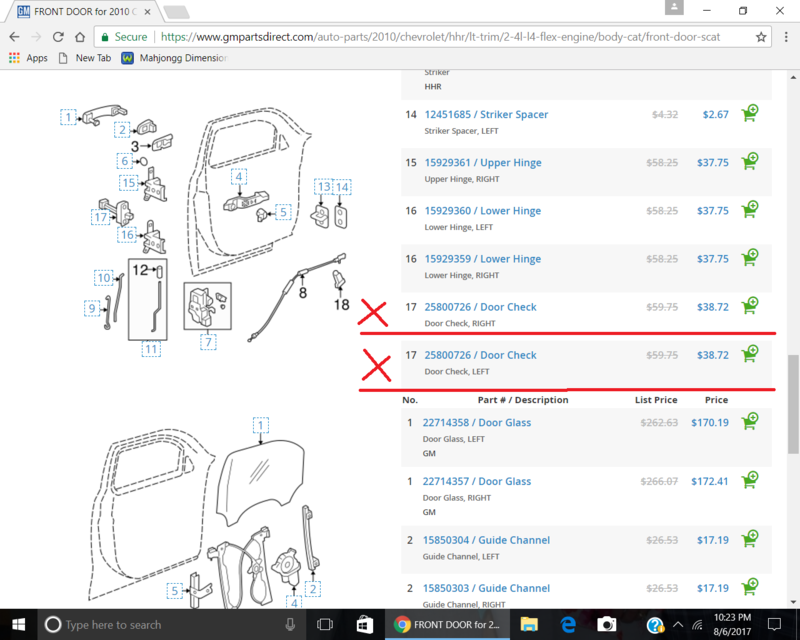
Task: Launch Microsoft Edge from taskbar
Action: 568,624
